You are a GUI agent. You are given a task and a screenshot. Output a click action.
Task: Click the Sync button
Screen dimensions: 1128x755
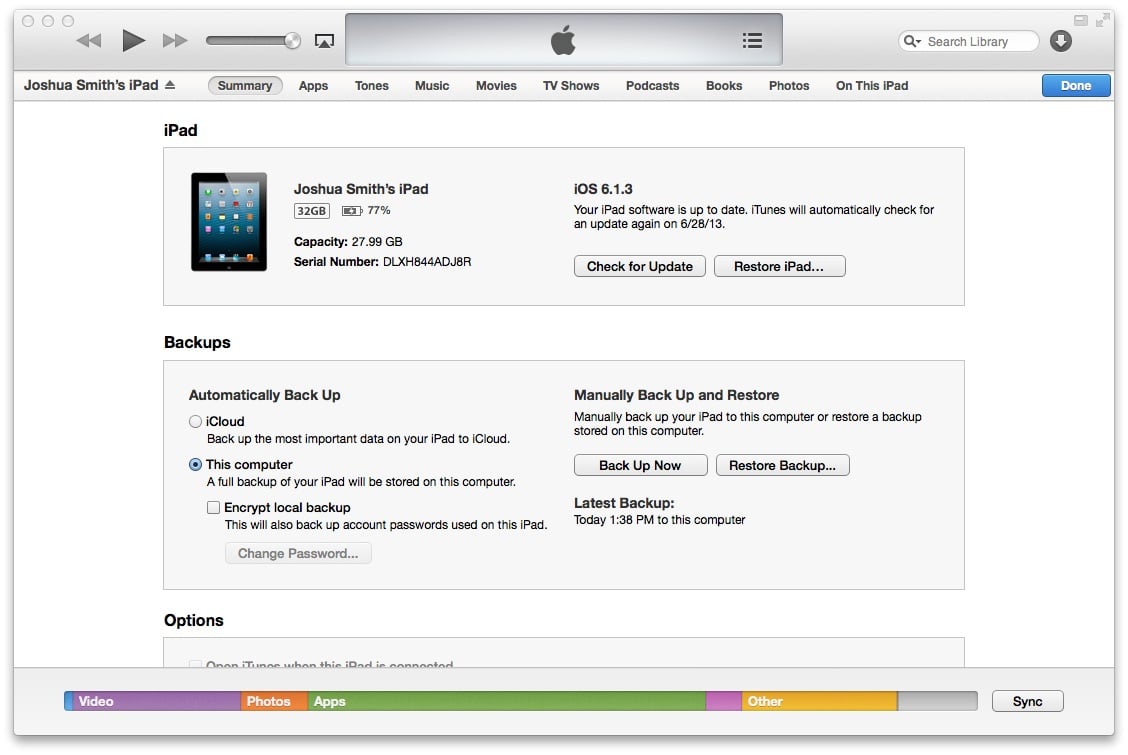click(x=1027, y=701)
